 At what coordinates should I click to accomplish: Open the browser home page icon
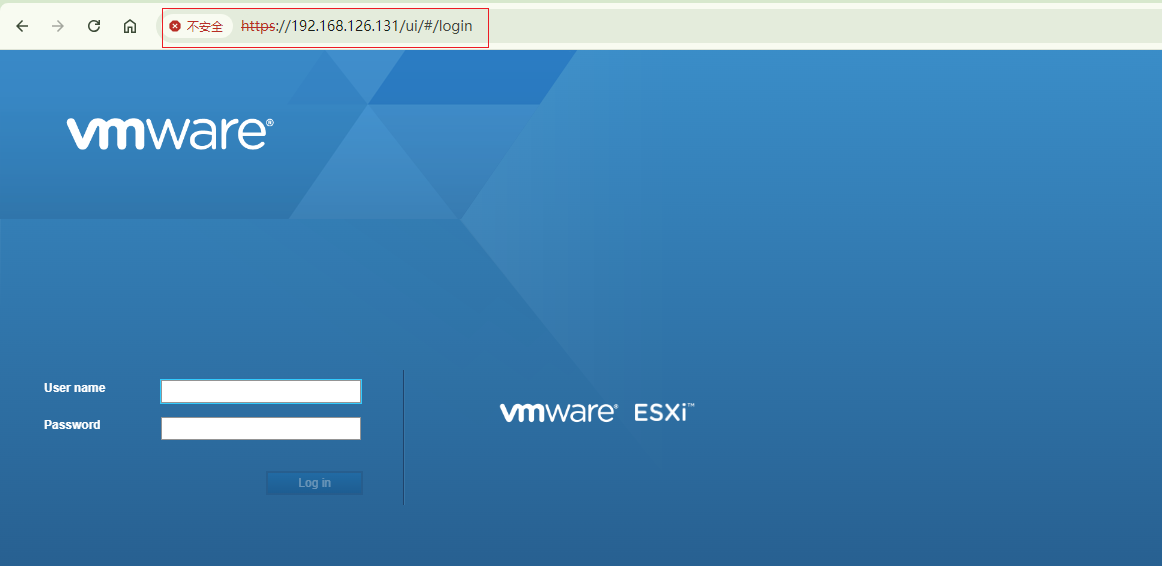[x=130, y=27]
